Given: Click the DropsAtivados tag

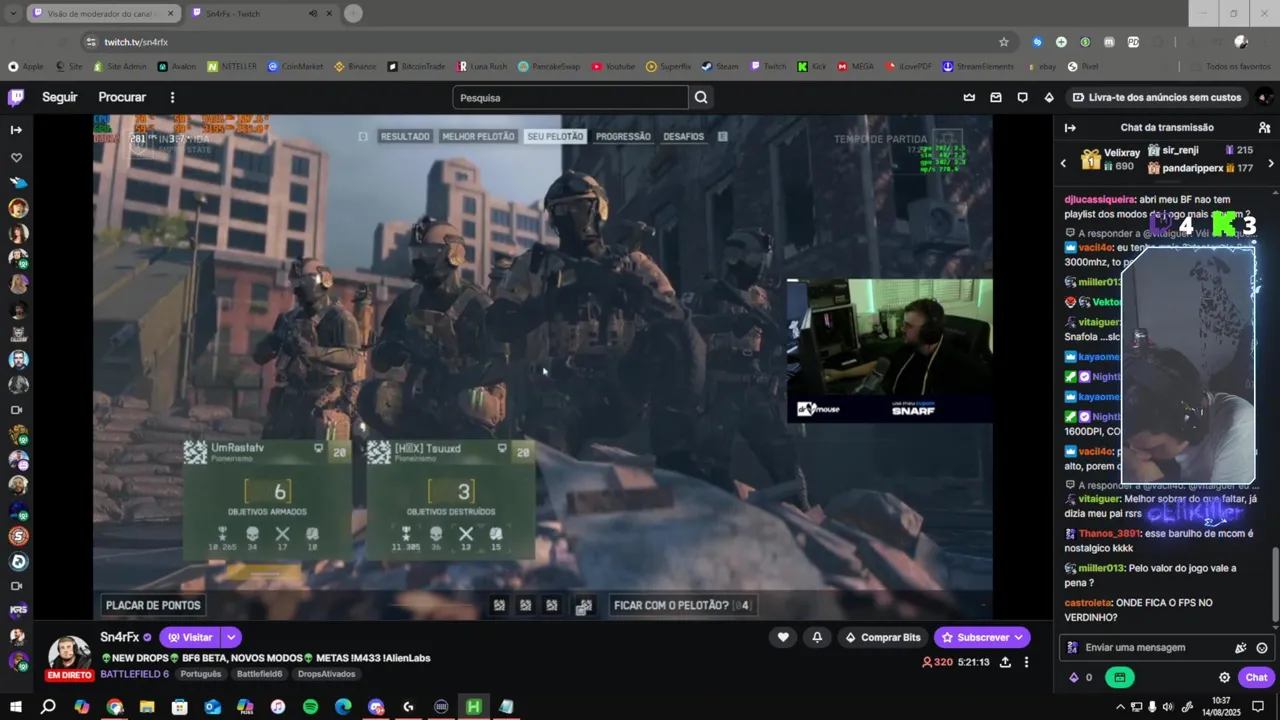Looking at the screenshot, I should coord(326,674).
